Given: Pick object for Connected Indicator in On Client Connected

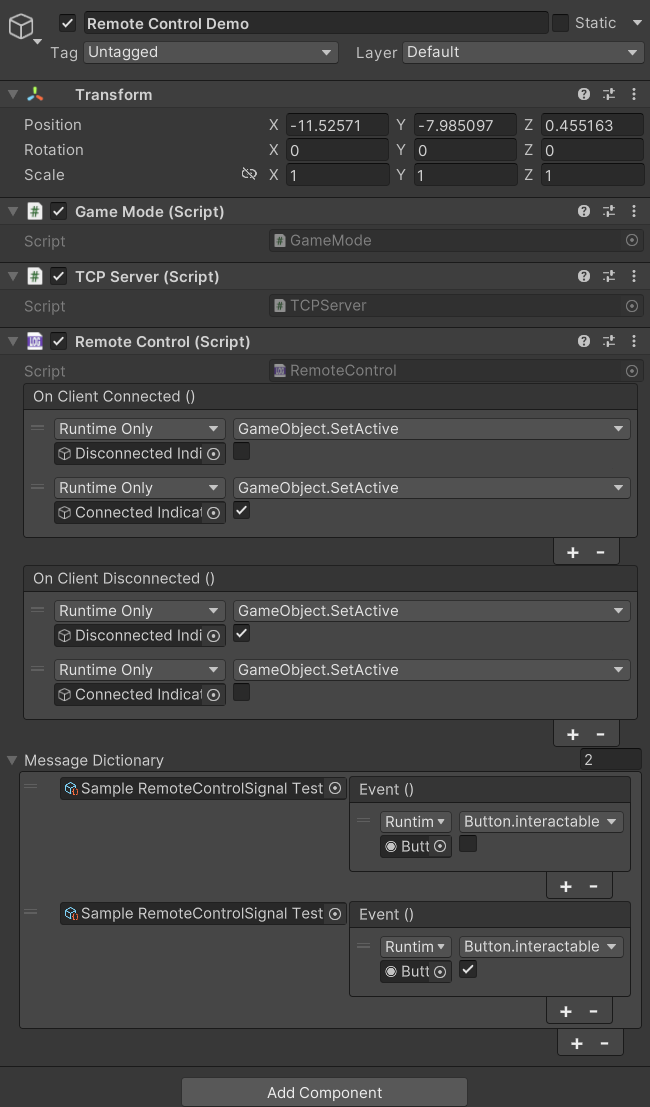Looking at the screenshot, I should (213, 513).
